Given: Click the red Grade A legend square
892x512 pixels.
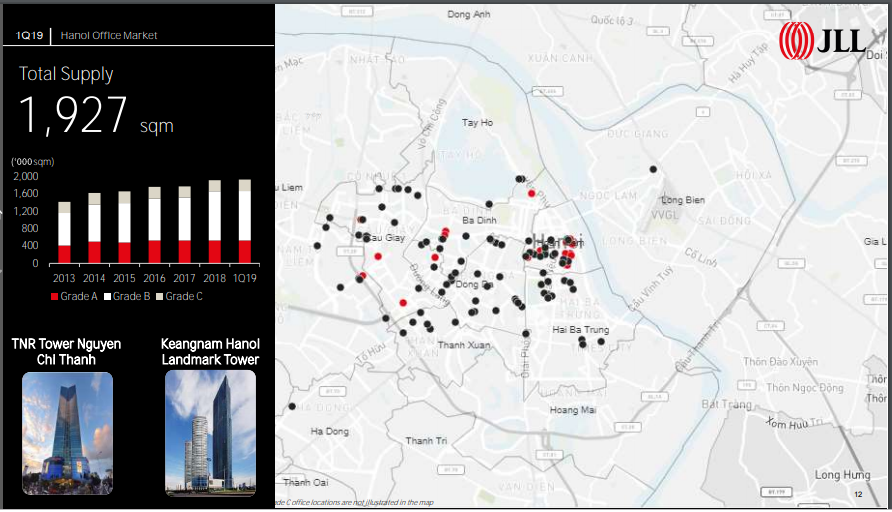Looking at the screenshot, I should pyautogui.click(x=55, y=297).
